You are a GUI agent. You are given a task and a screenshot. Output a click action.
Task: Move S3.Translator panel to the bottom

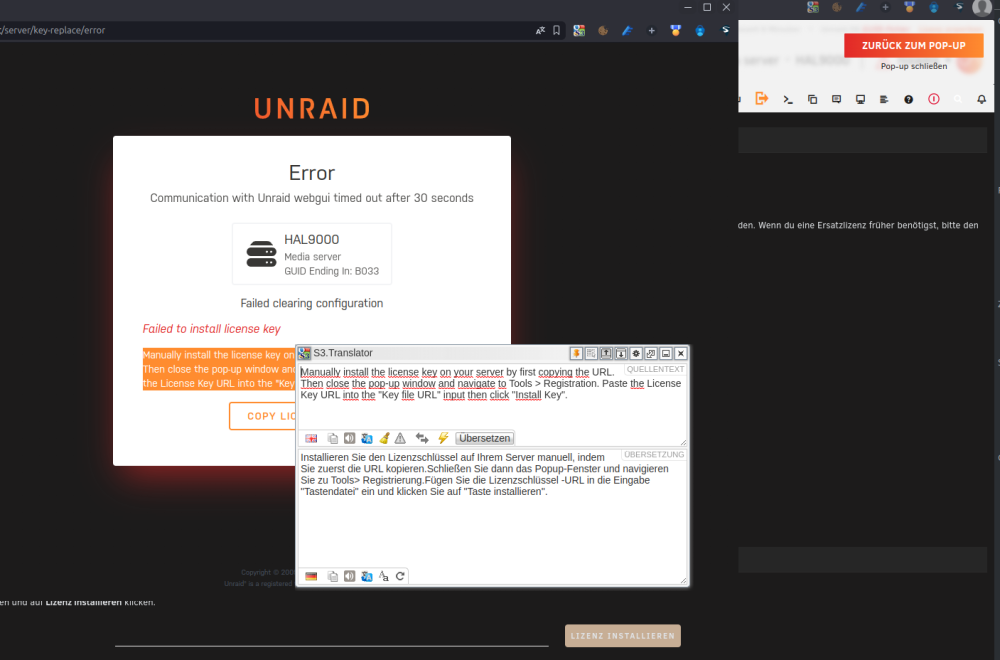tap(621, 353)
